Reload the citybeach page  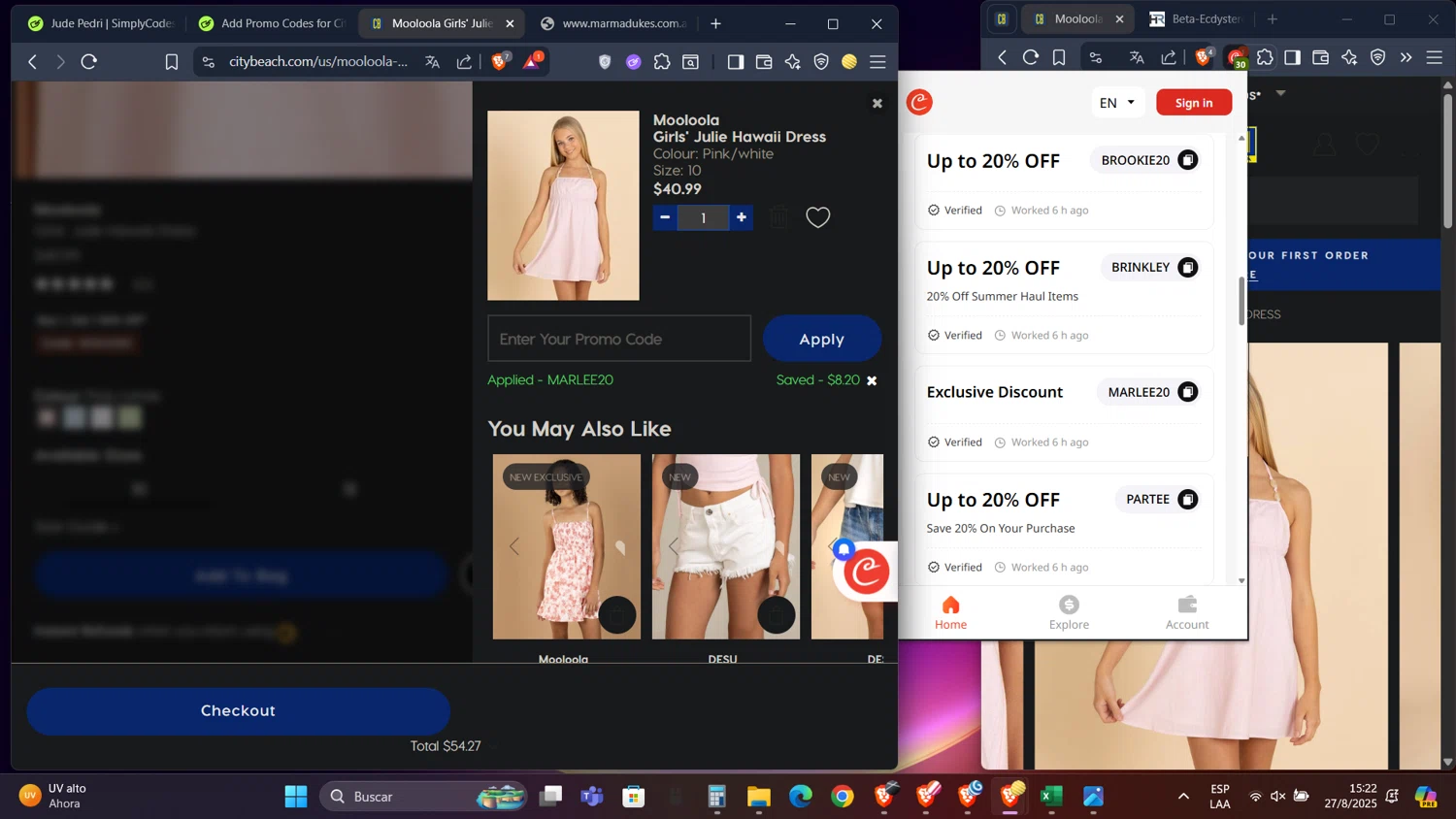pyautogui.click(x=89, y=61)
